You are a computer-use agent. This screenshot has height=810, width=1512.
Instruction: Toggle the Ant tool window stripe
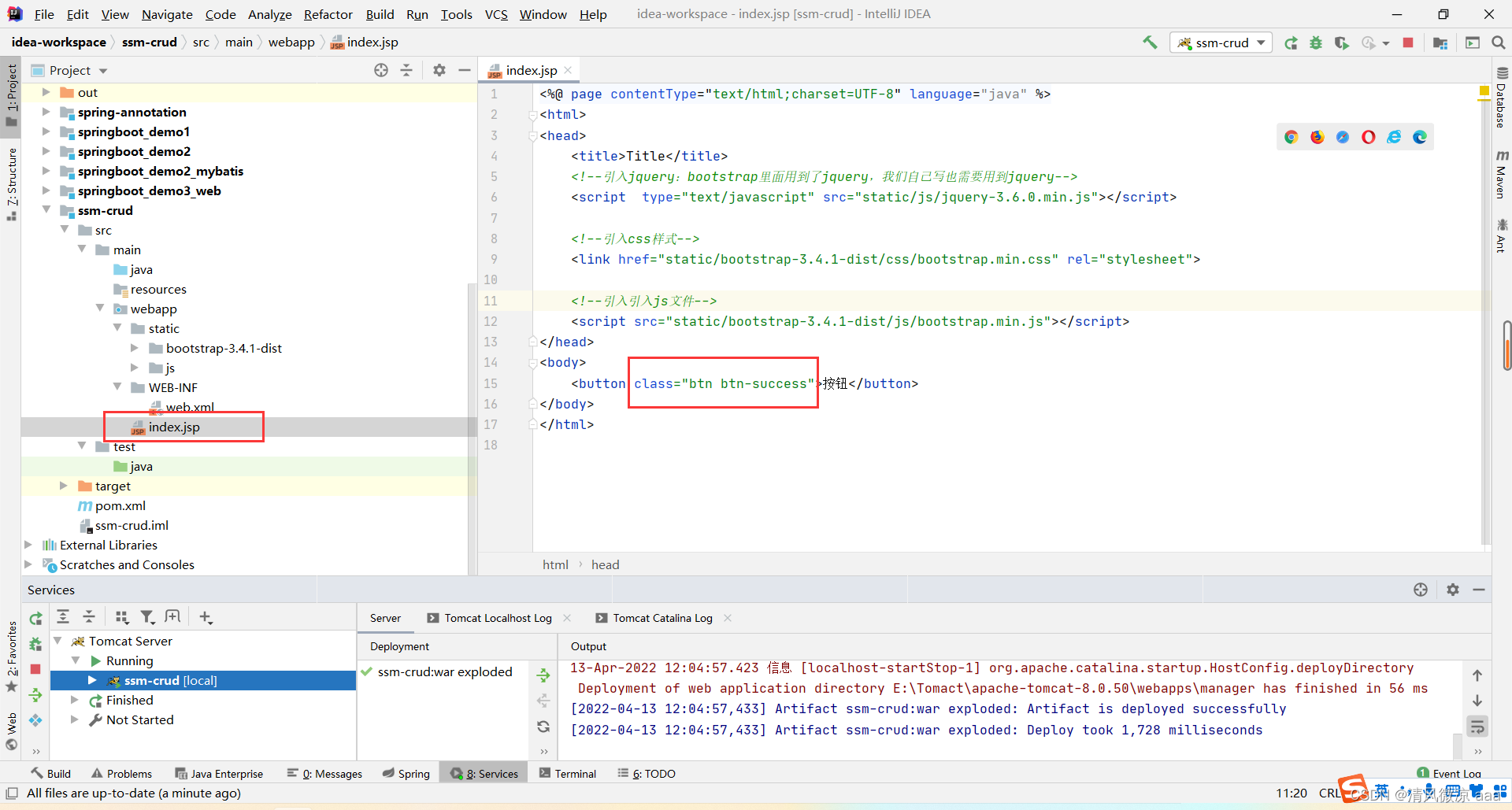pos(1502,236)
